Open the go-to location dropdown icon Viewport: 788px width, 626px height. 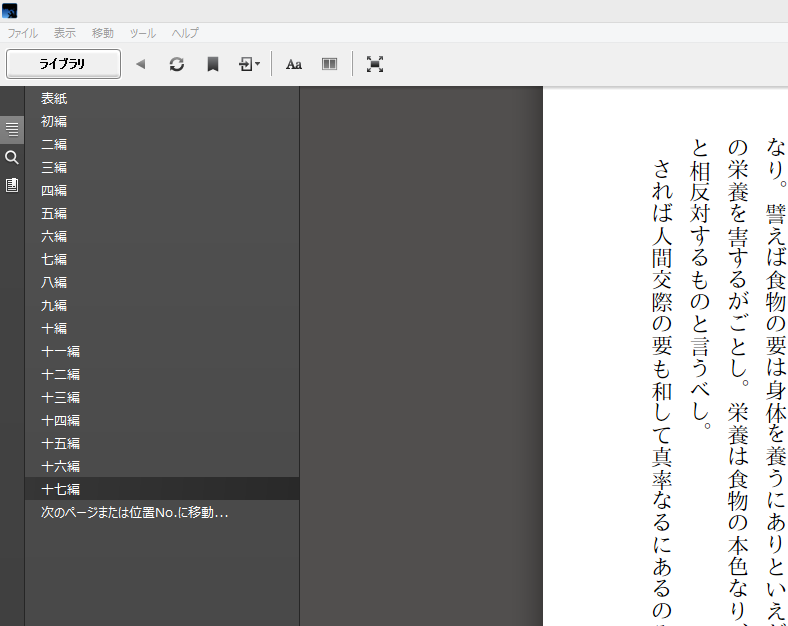(249, 64)
